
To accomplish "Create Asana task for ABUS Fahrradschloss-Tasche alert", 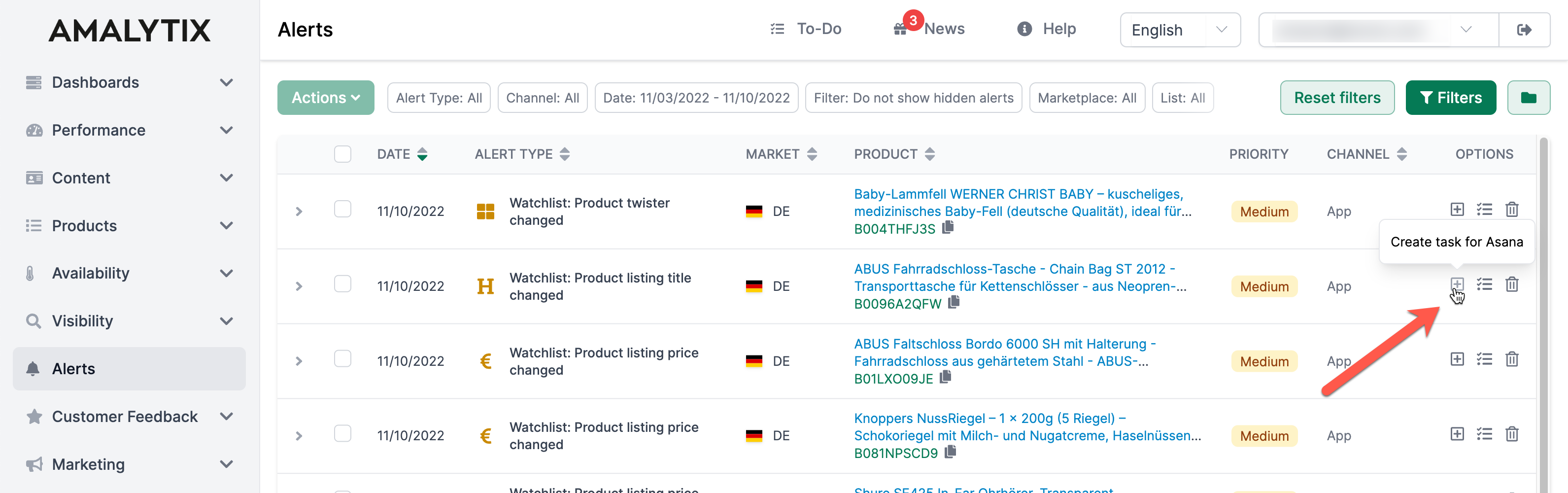I will 1457,284.
